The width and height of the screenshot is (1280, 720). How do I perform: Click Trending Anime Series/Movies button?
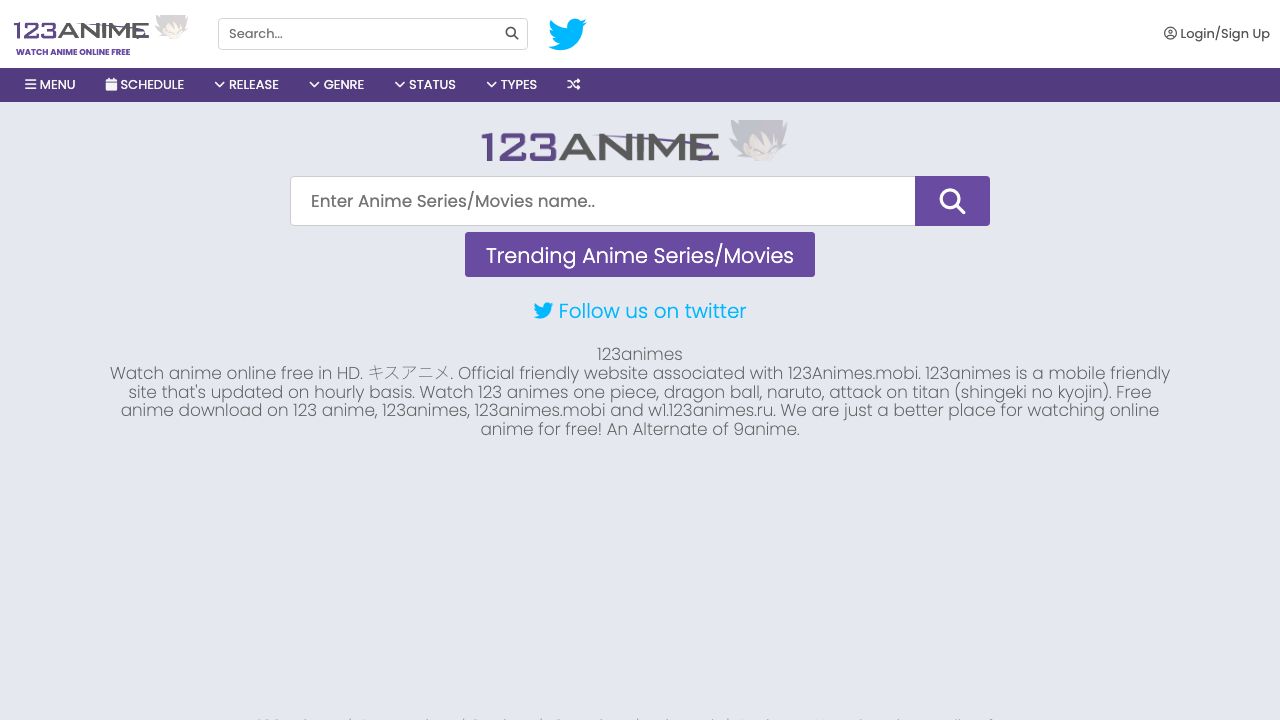[640, 255]
